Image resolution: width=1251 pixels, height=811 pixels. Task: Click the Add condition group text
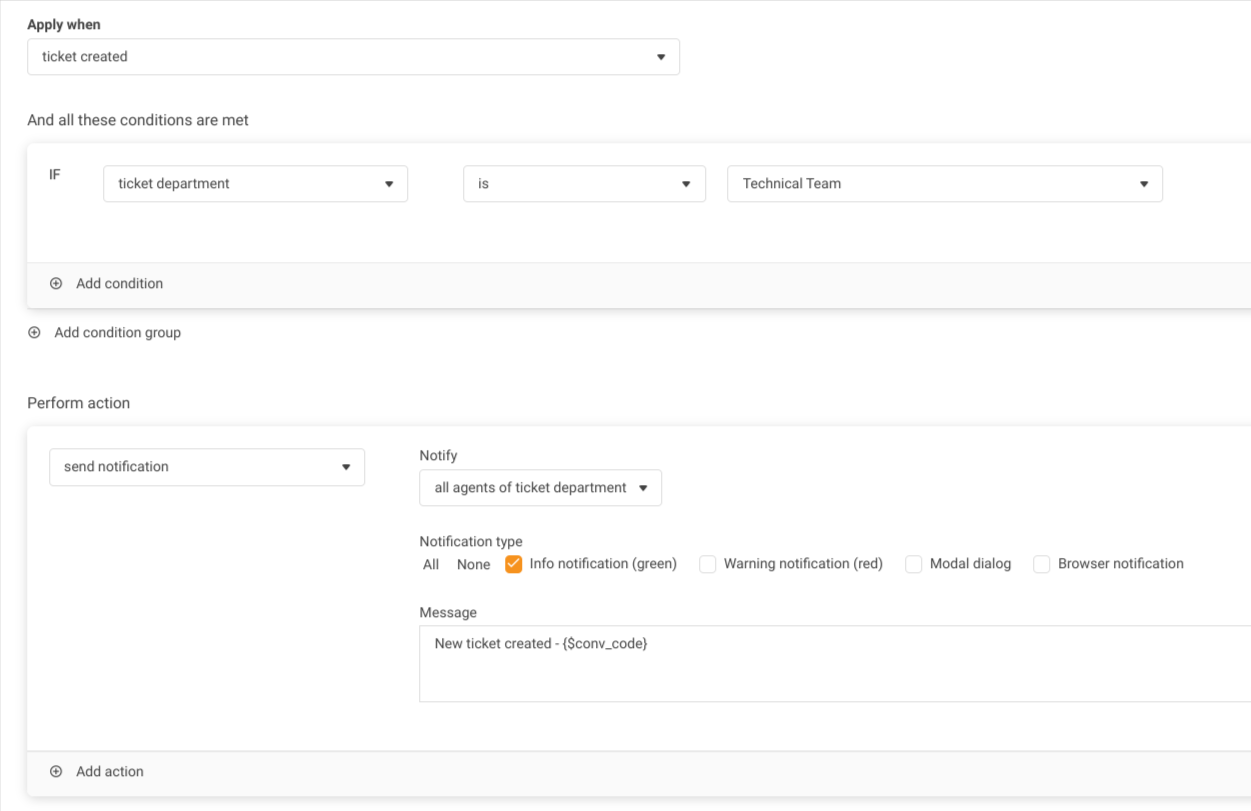[117, 333]
